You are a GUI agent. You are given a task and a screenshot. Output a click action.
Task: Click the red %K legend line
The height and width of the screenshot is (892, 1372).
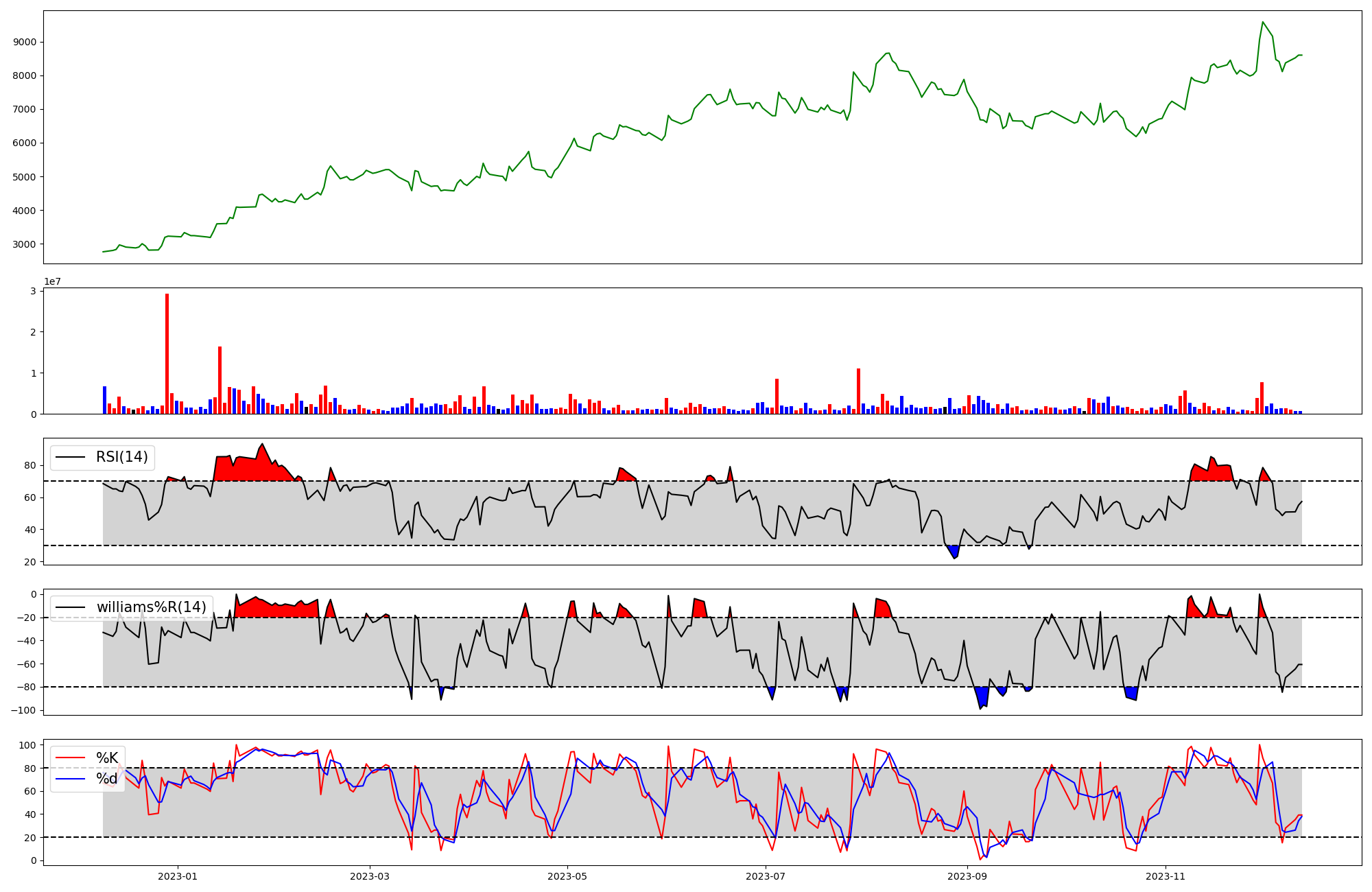[70, 758]
